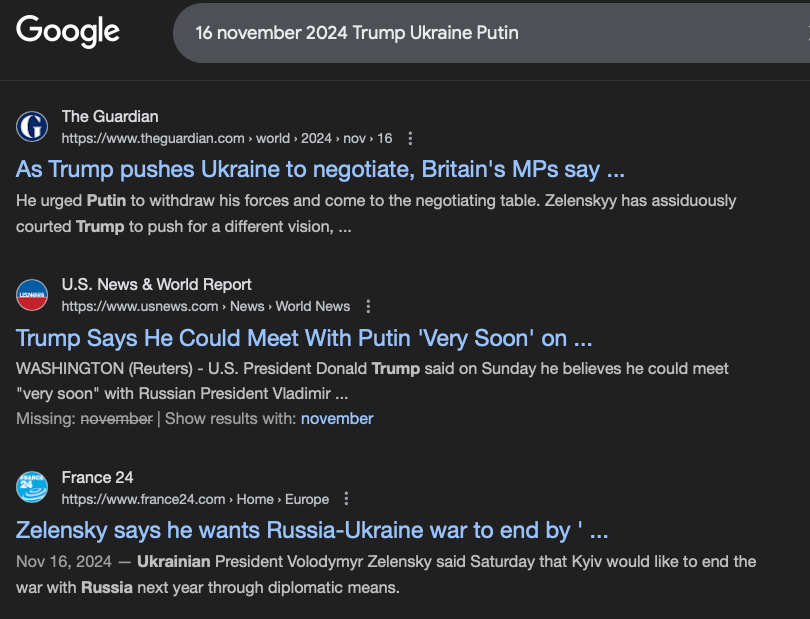Open 'As Trump pushes Ukraine to negotiate' result
810x619 pixels.
click(320, 169)
